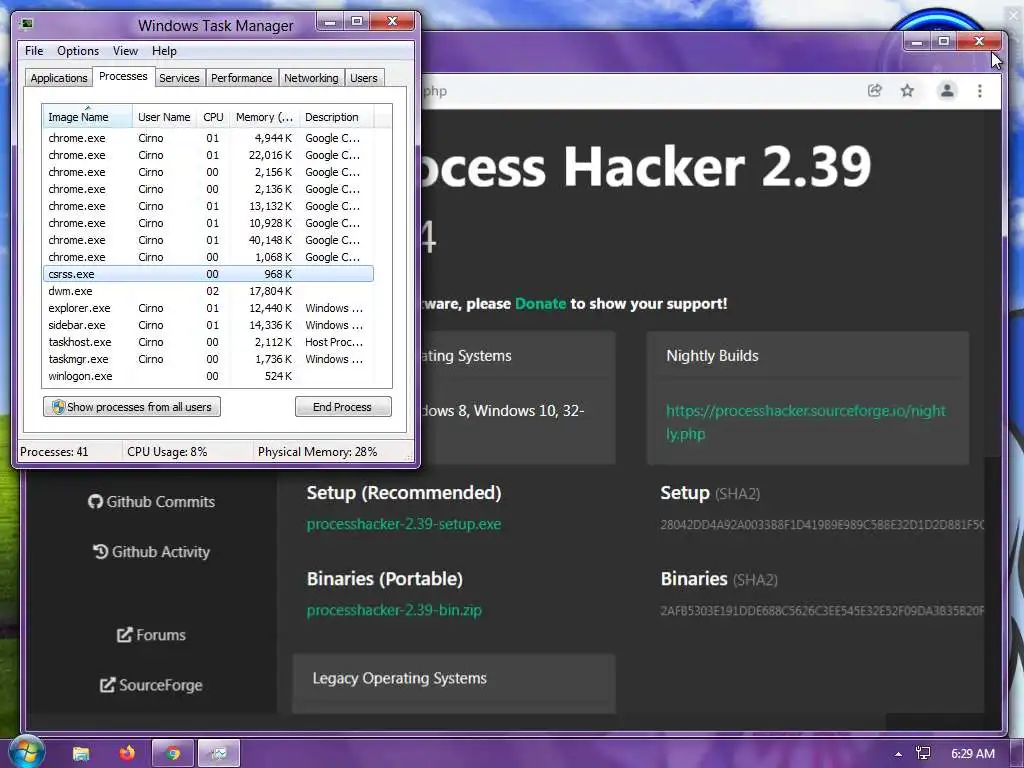Click the external-link icon beside SourceForge
Screen dimensions: 1024x768
click(107, 685)
